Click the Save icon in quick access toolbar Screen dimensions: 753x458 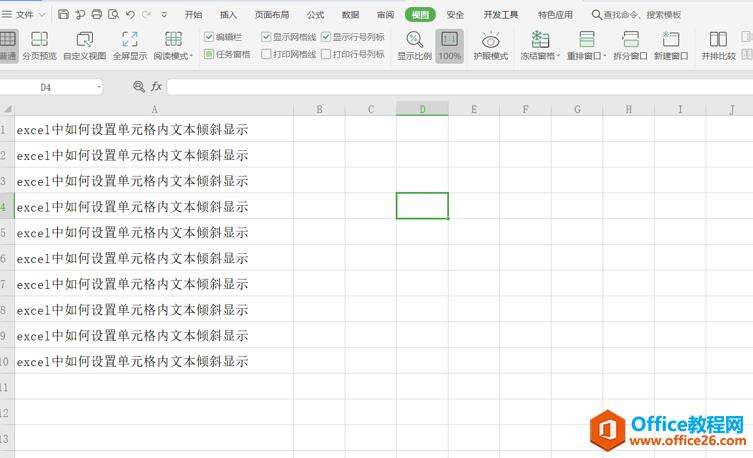63,14
